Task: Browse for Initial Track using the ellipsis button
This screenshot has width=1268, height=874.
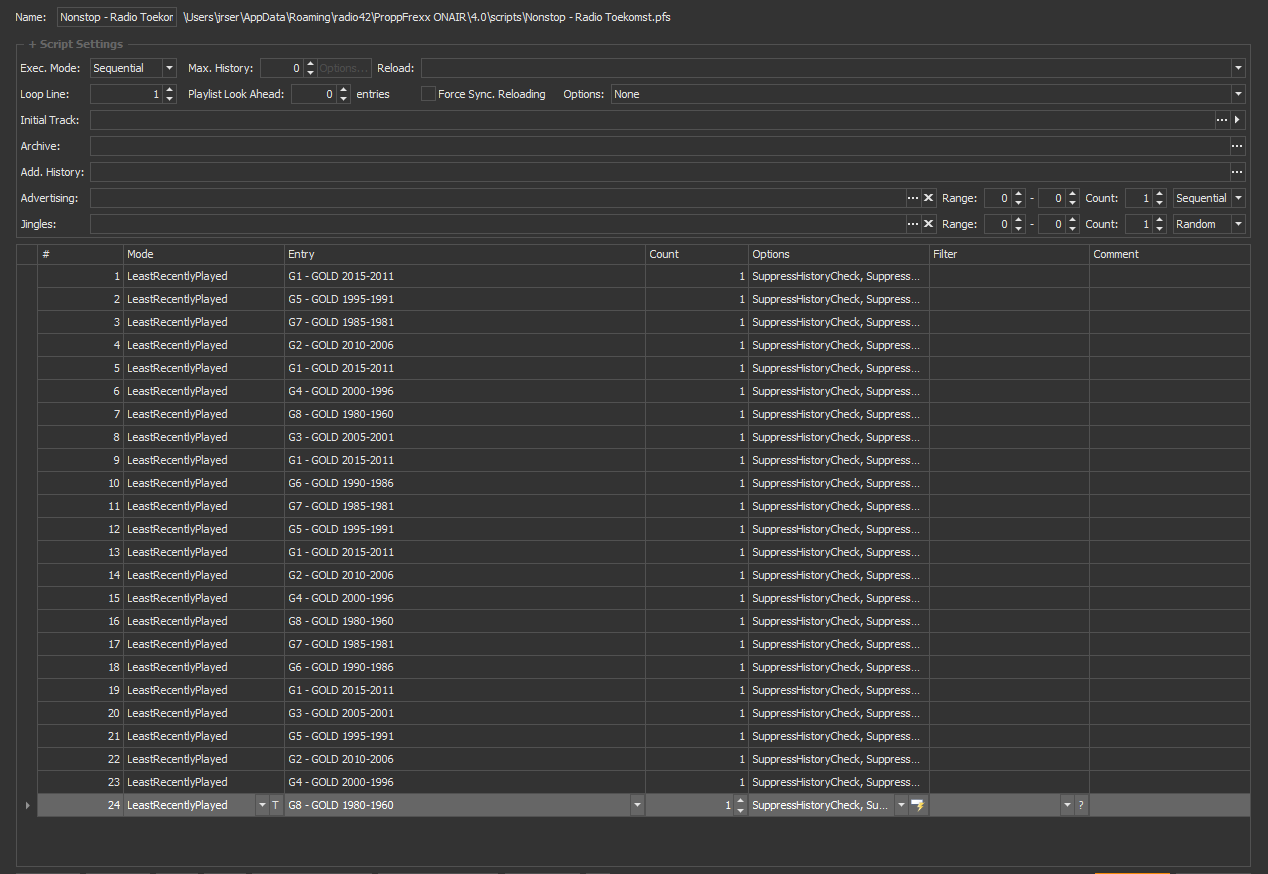Action: tap(1222, 120)
